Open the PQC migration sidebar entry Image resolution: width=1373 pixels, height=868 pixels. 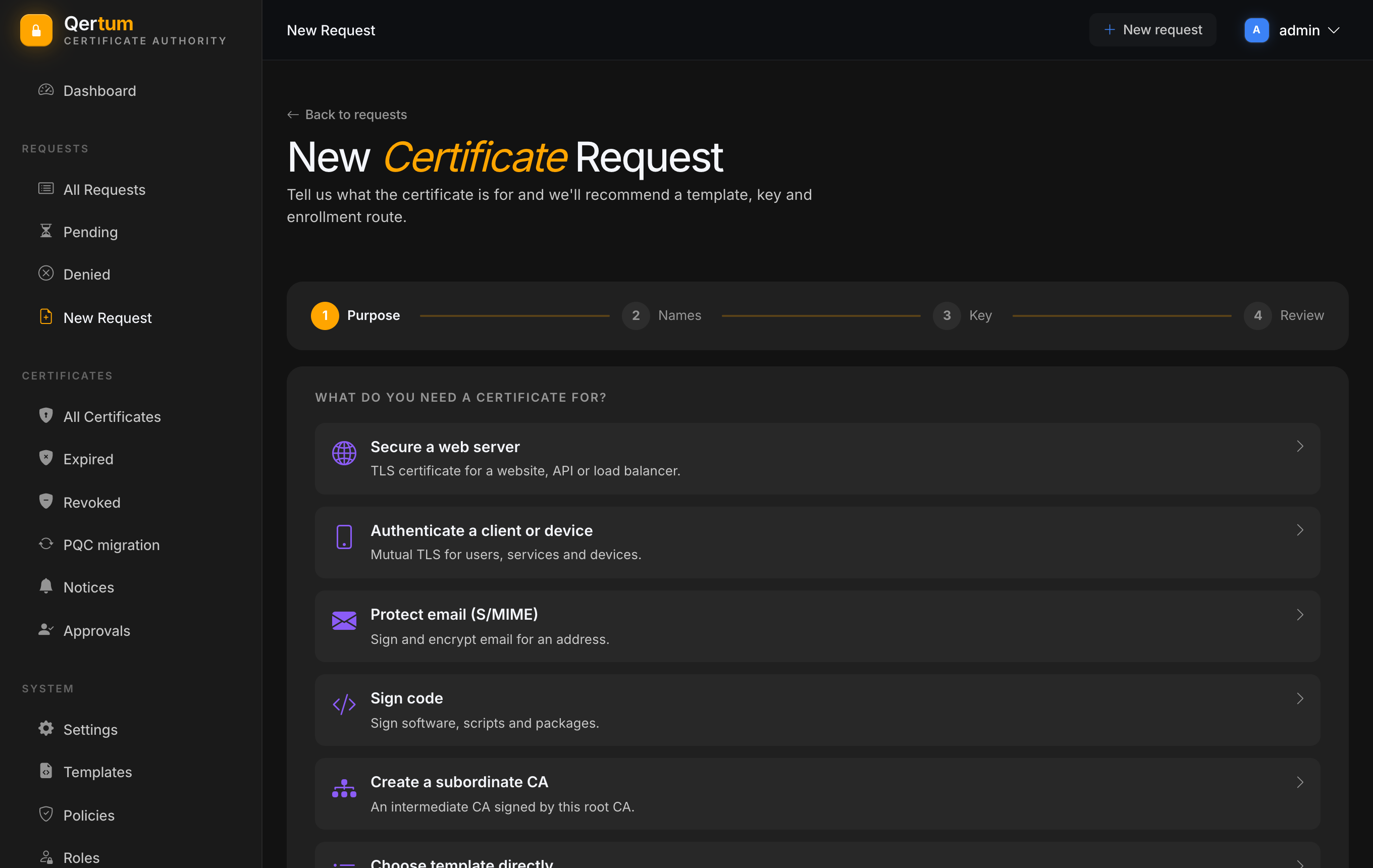click(x=111, y=545)
